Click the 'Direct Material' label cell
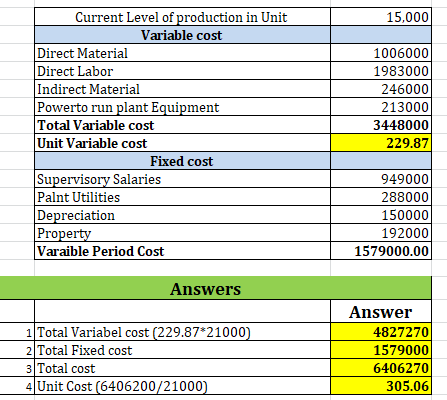This screenshot has height=400, width=447. (x=182, y=53)
